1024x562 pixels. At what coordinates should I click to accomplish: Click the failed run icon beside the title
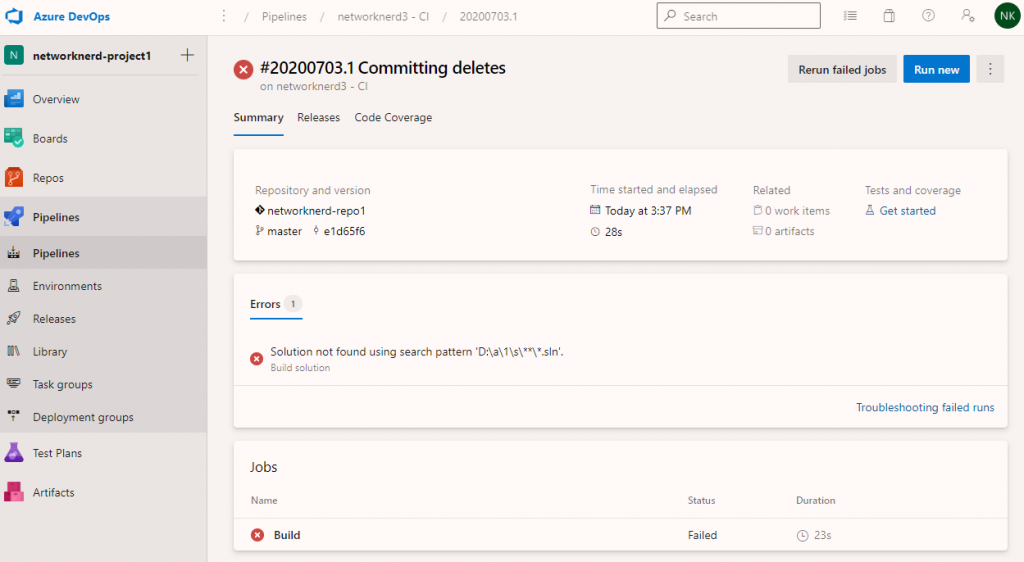(244, 69)
